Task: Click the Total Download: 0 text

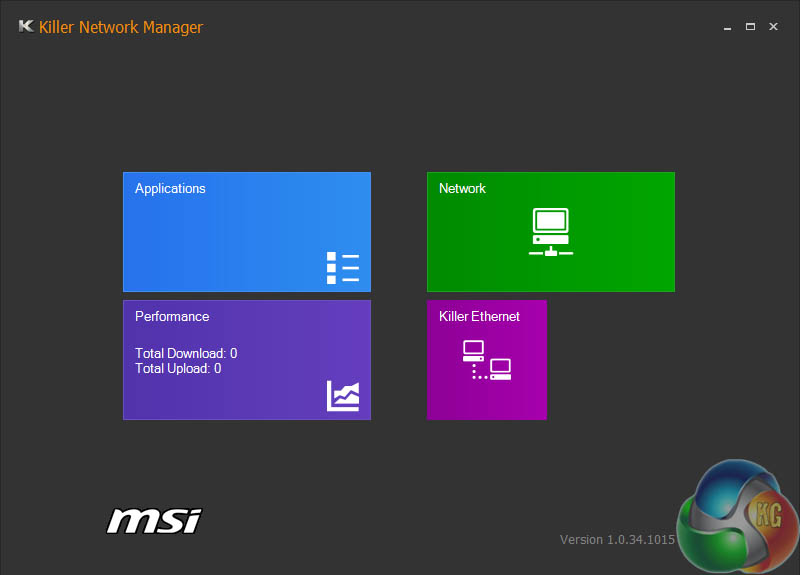Action: pos(186,353)
